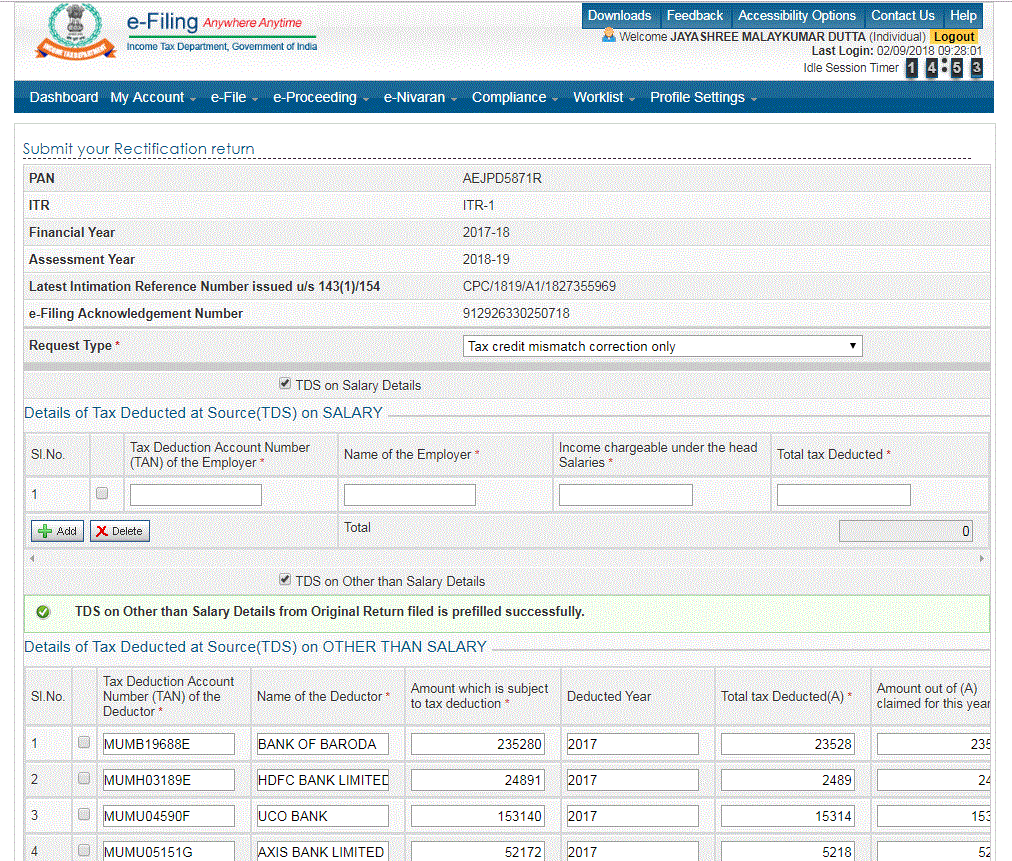Click the amount field 52172

pos(478,851)
